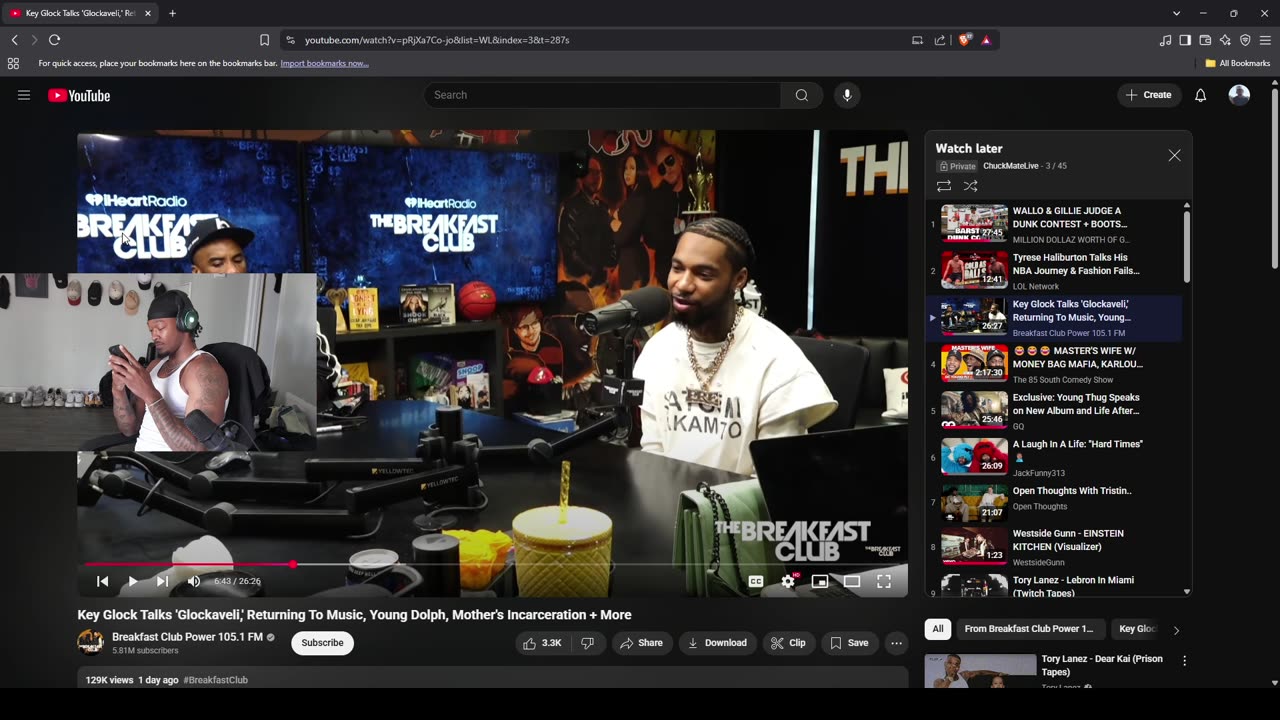1280x720 pixels.
Task: Select the MASTER'S WIFE playlist item
Action: 1054,364
